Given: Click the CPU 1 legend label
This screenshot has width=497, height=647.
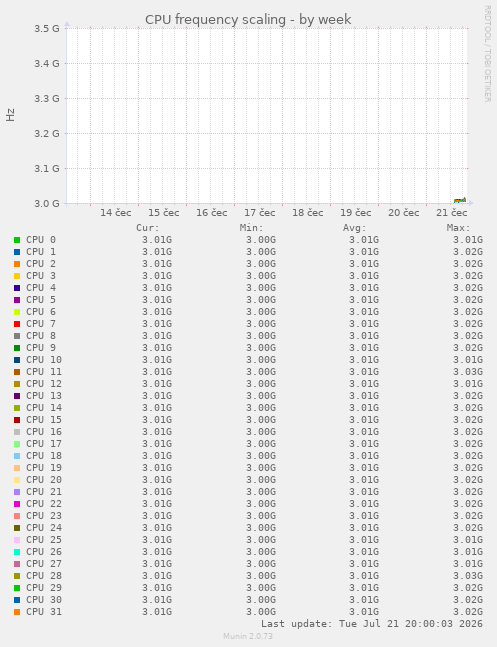Looking at the screenshot, I should pos(41,252).
